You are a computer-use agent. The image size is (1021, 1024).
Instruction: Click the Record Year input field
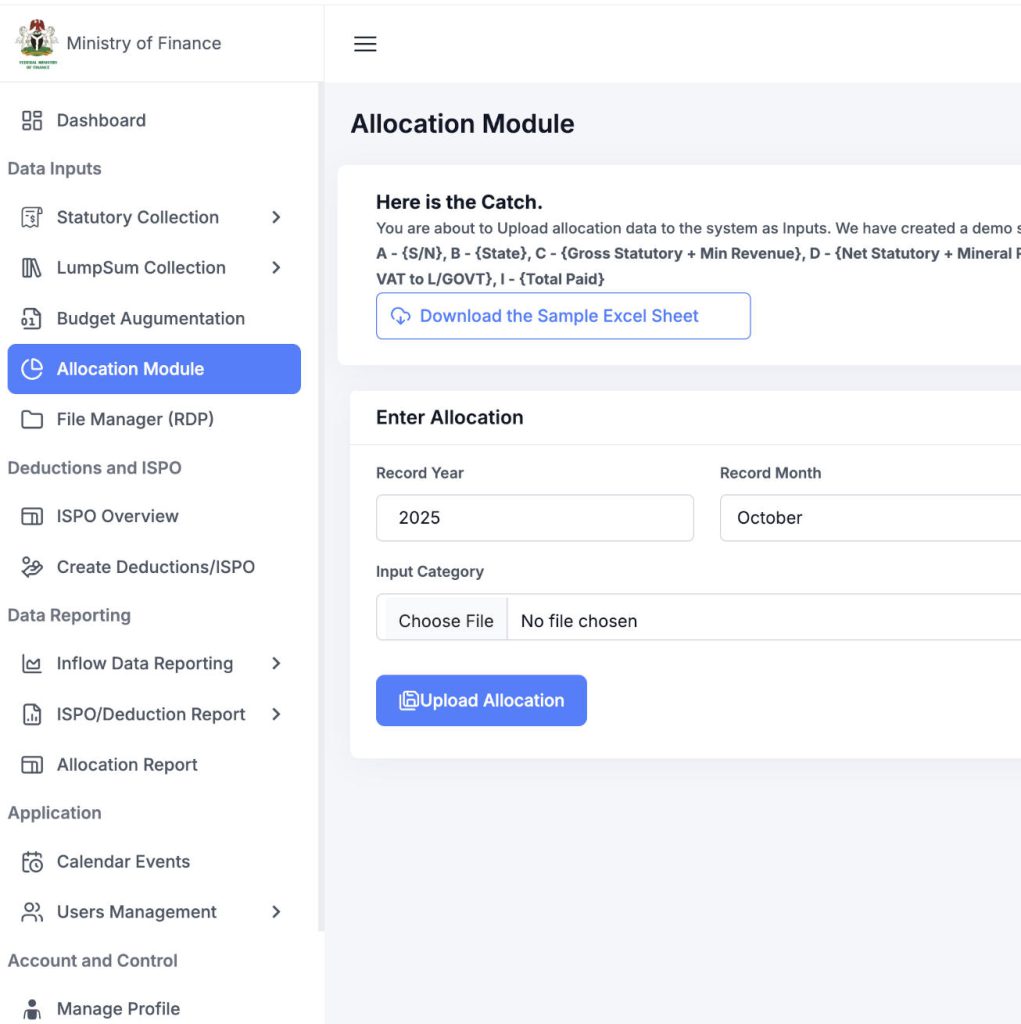(x=534, y=518)
